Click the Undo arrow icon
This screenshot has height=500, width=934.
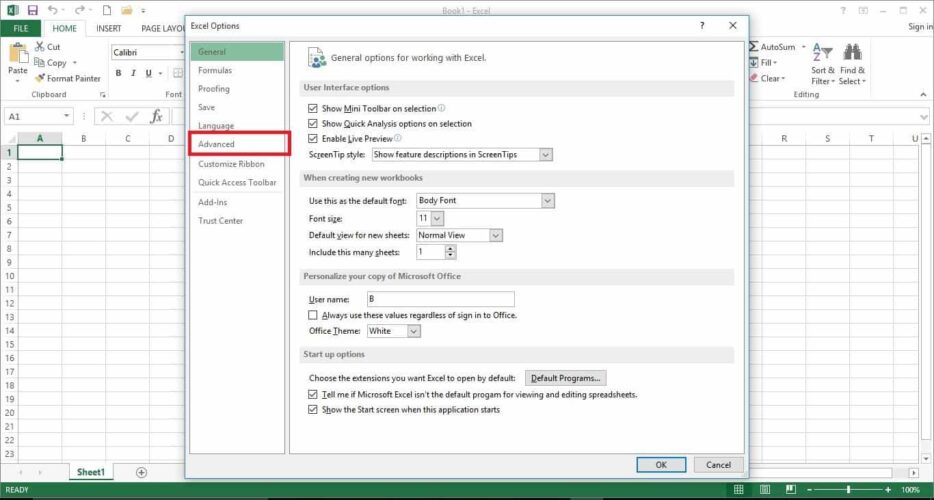[53, 10]
